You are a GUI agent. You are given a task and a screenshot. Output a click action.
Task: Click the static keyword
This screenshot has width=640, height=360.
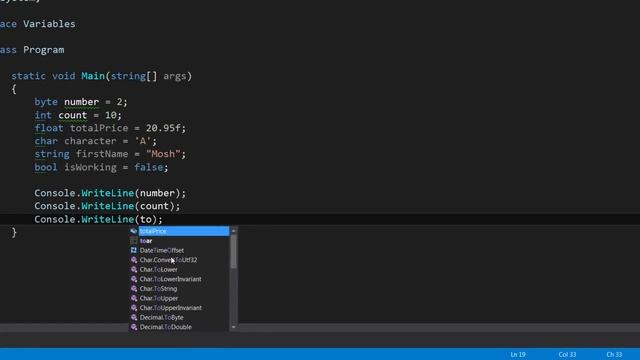[28, 76]
